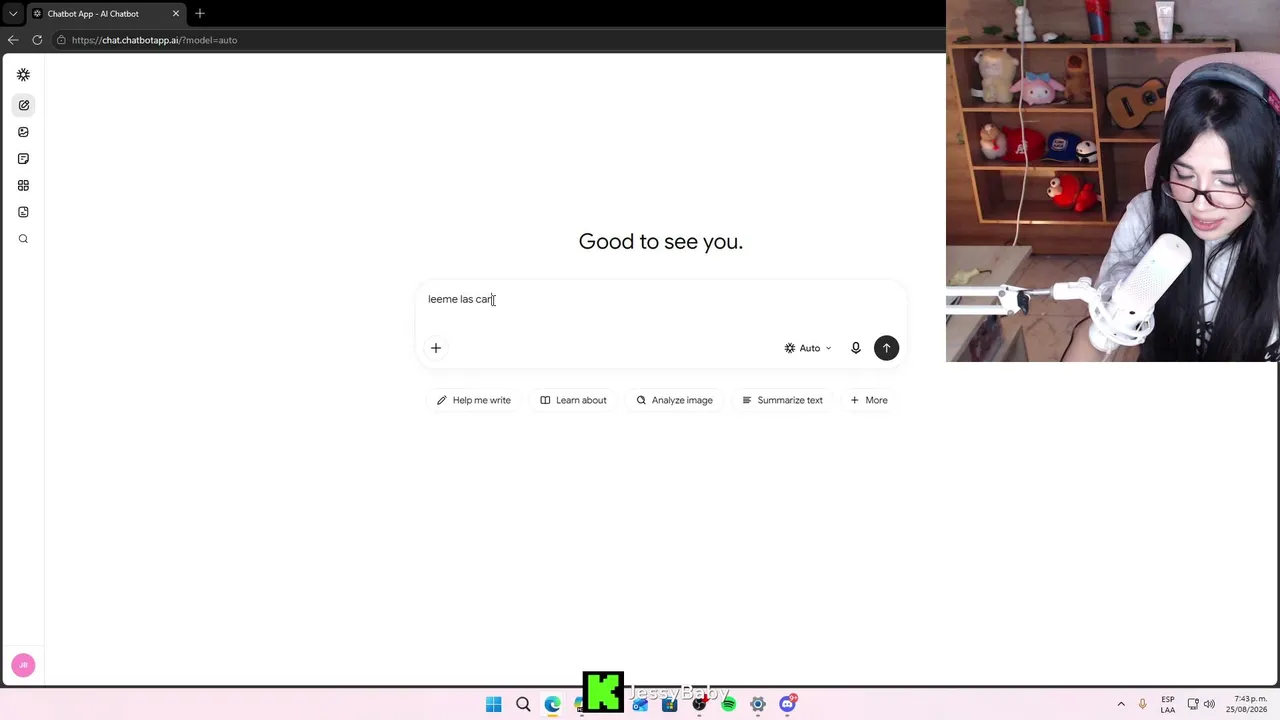Choose the Summarize text suggestion
Viewport: 1280px width, 720px height.
(782, 400)
